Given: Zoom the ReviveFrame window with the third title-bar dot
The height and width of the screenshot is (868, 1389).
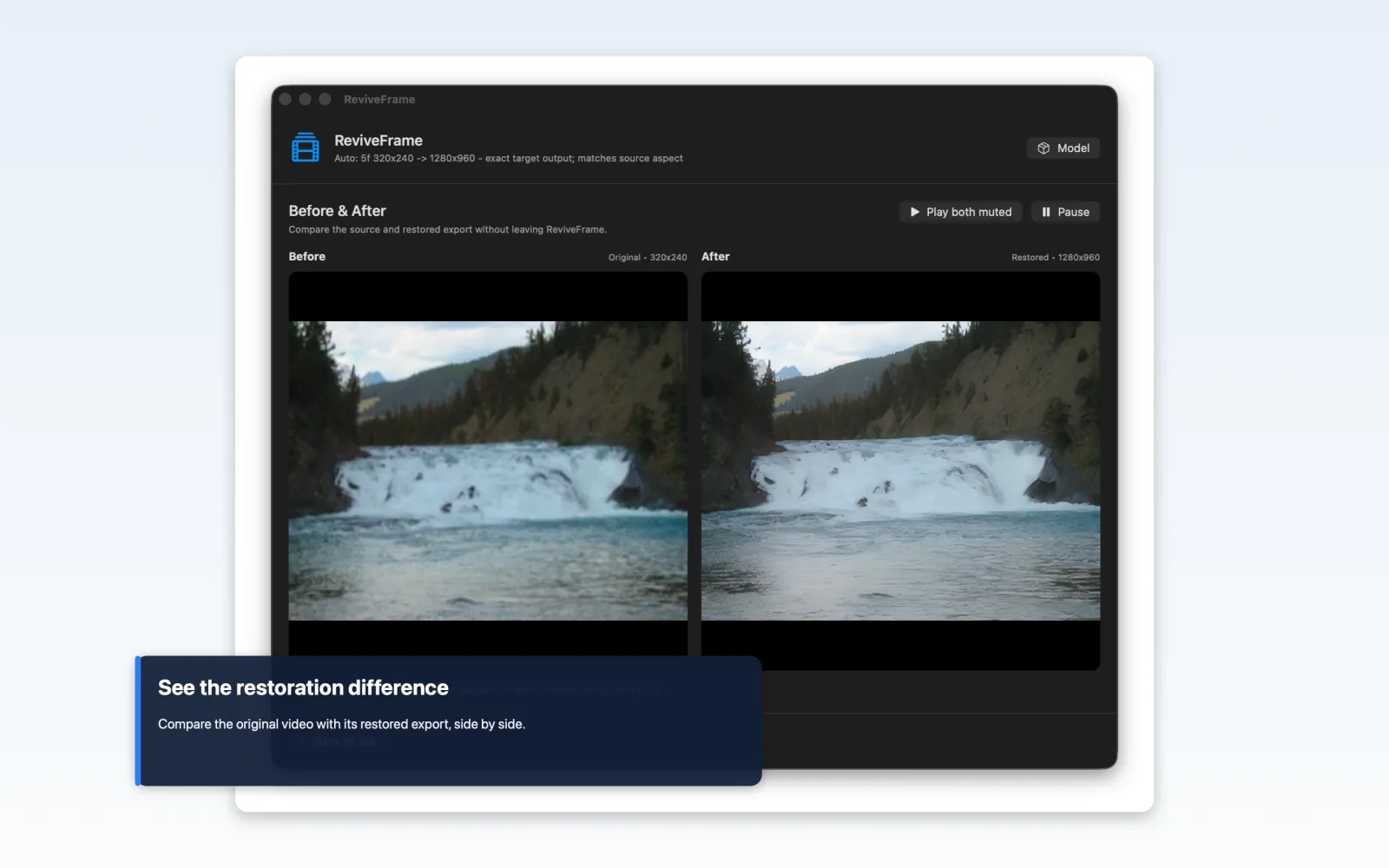Looking at the screenshot, I should [x=325, y=99].
